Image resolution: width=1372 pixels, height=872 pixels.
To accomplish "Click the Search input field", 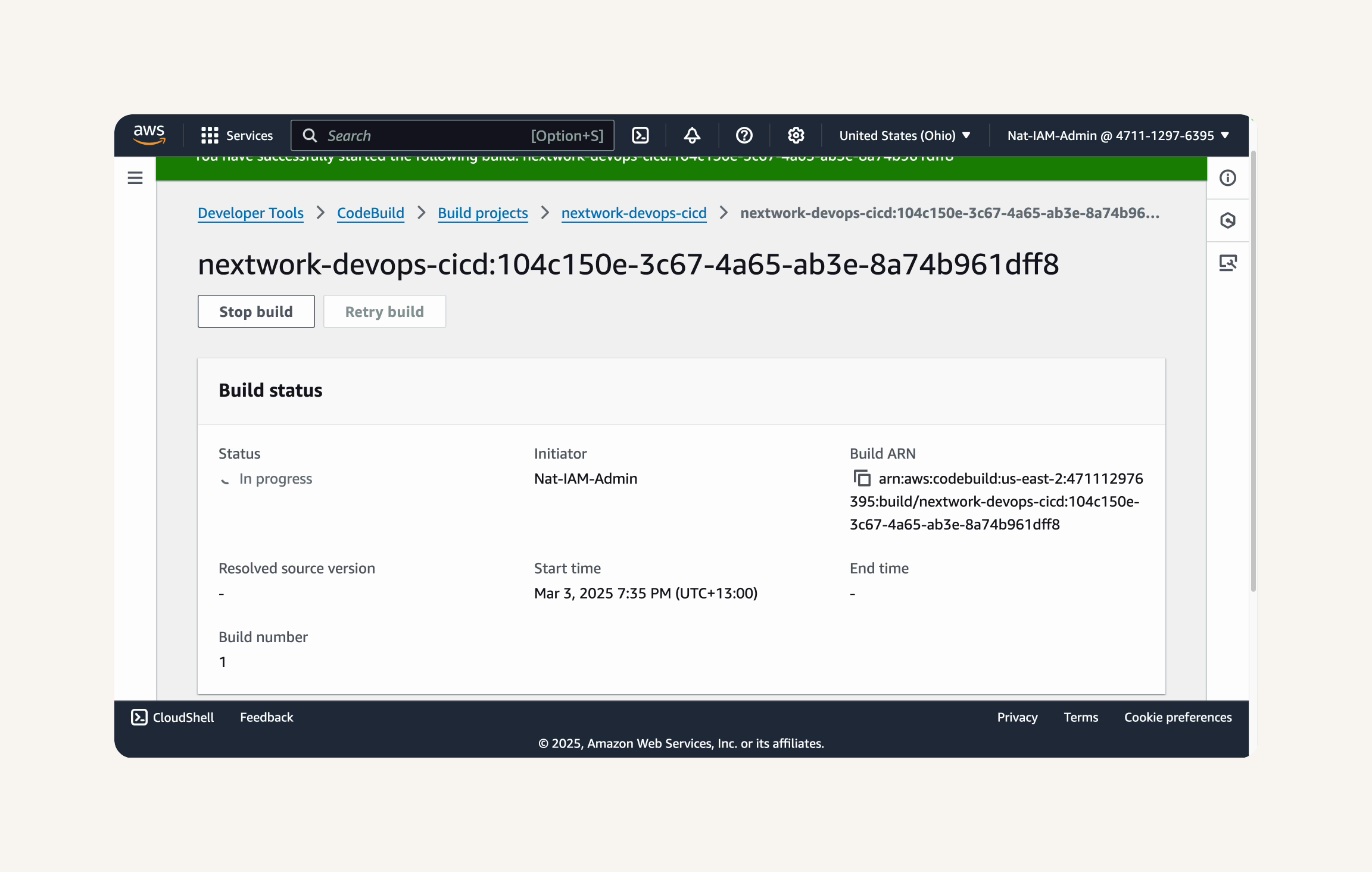I will point(453,135).
